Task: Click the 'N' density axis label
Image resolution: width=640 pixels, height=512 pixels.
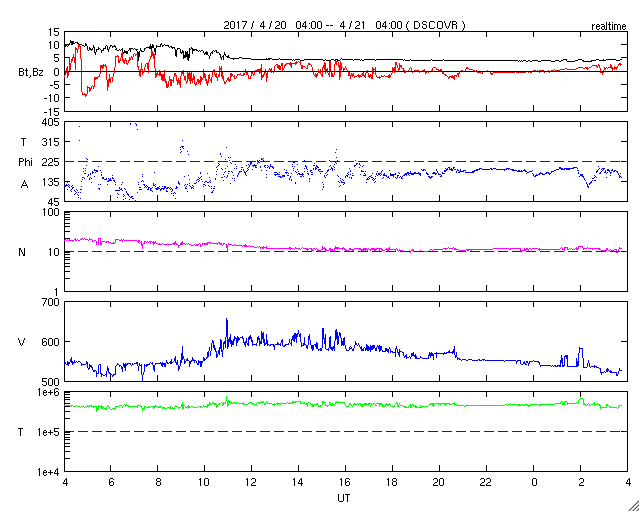Action: point(22,252)
